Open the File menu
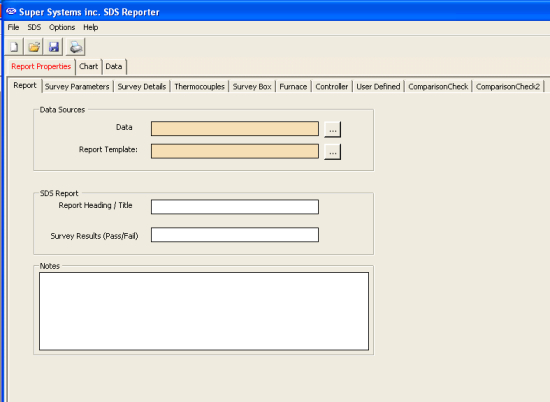Image resolution: width=550 pixels, height=402 pixels. coord(13,27)
